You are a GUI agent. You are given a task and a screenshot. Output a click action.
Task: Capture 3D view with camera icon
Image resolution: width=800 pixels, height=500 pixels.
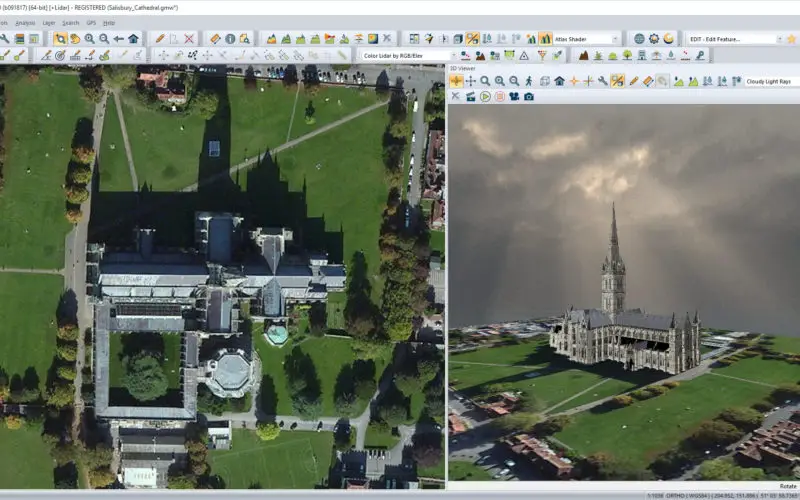tap(529, 96)
